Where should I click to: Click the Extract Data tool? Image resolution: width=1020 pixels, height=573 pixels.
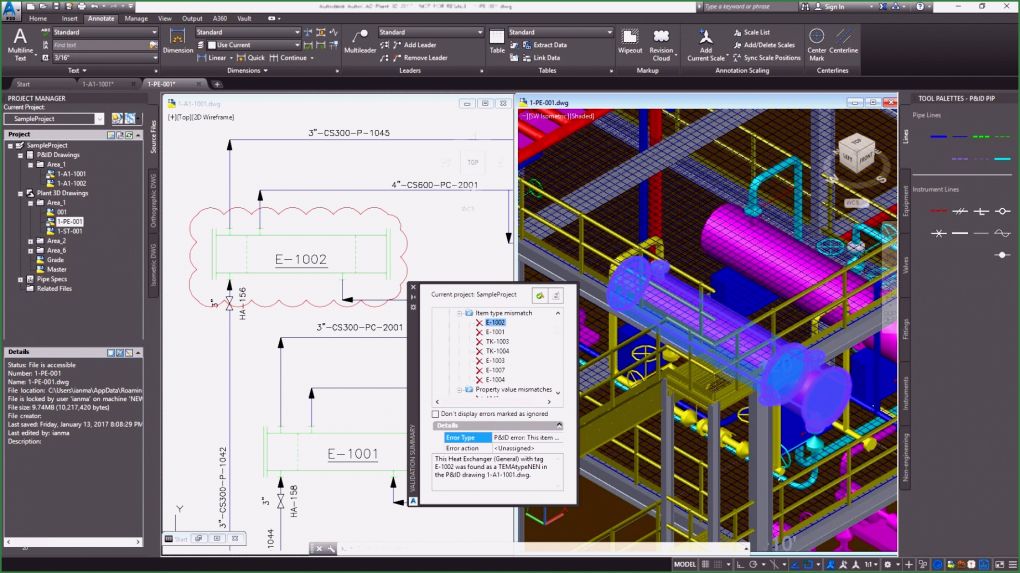pyautogui.click(x=544, y=45)
